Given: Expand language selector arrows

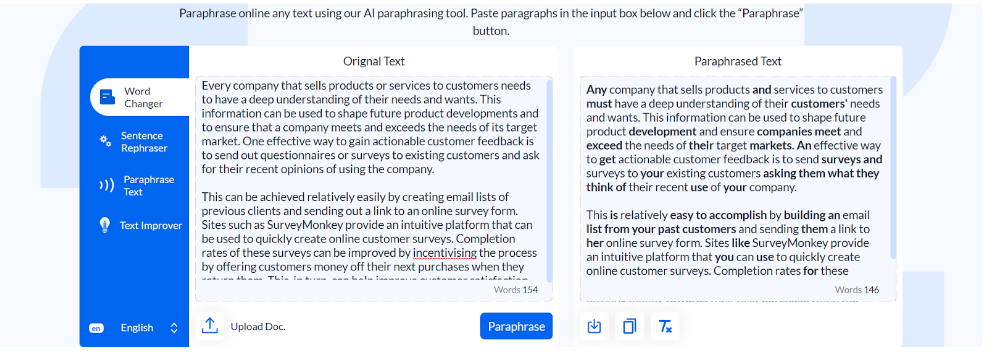Looking at the screenshot, I should (174, 328).
